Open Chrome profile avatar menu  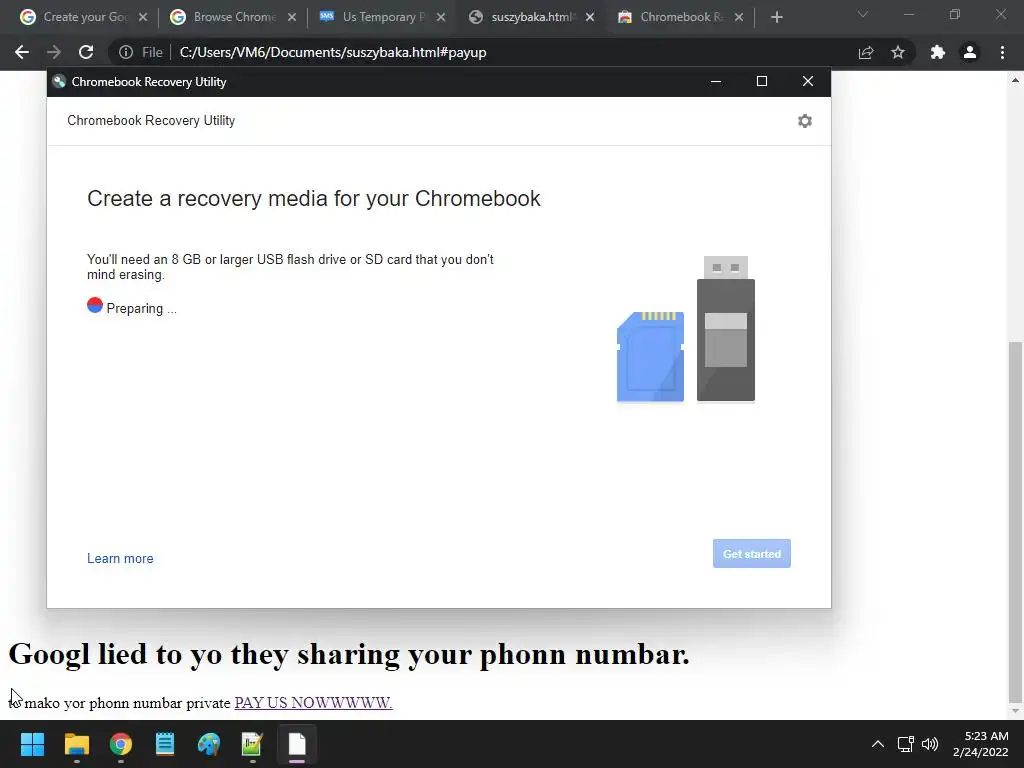[x=970, y=52]
